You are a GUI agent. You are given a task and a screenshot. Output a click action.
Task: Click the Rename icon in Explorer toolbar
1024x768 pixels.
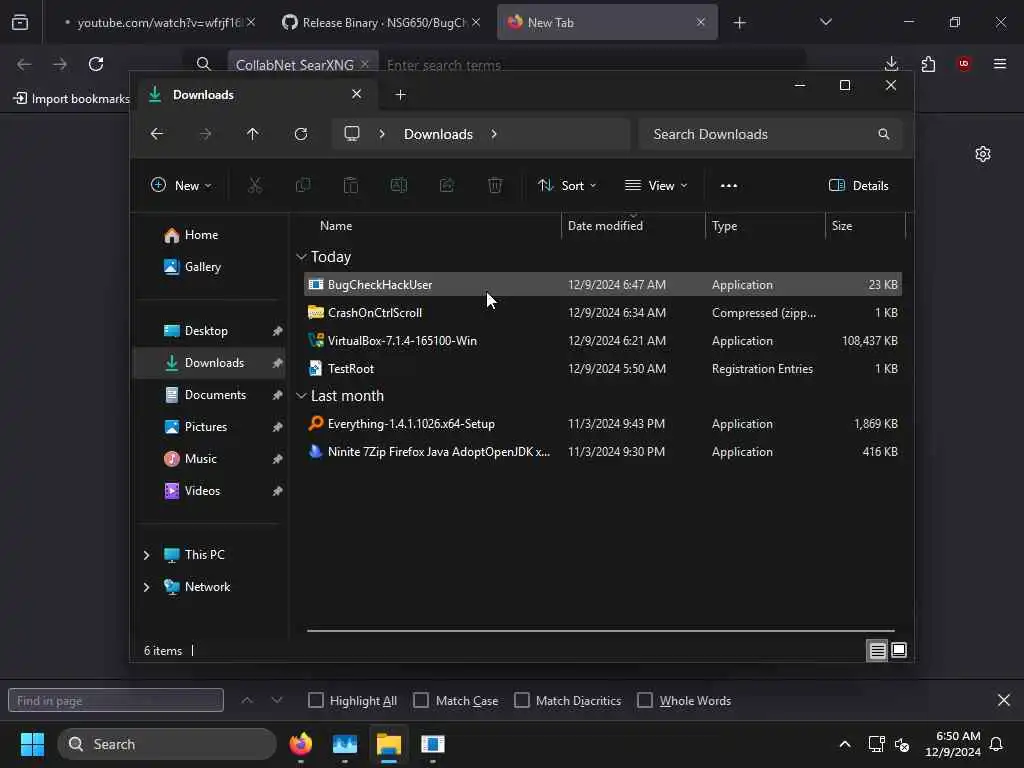398,185
